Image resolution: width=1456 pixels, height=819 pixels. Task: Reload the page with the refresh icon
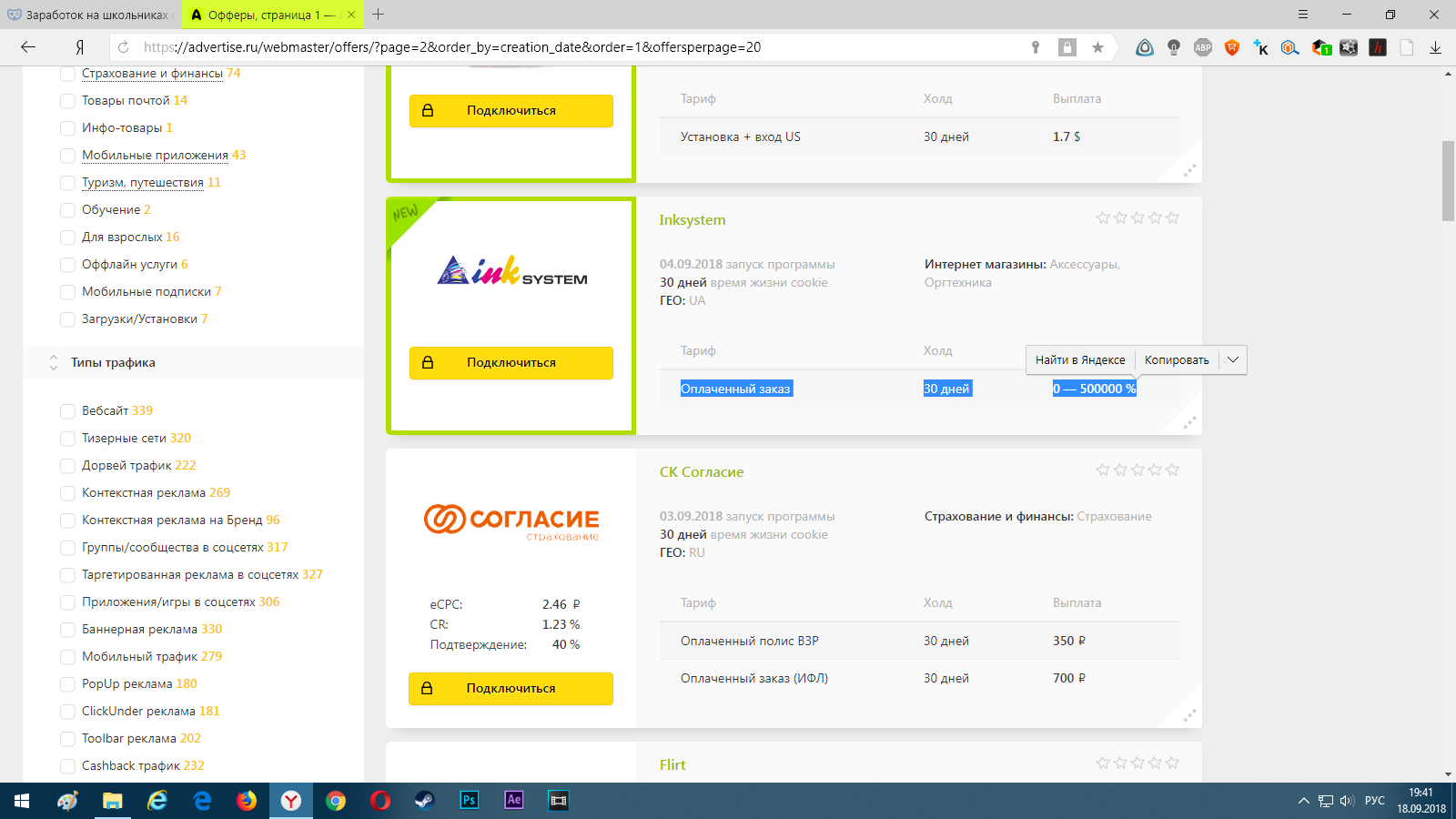pyautogui.click(x=124, y=47)
